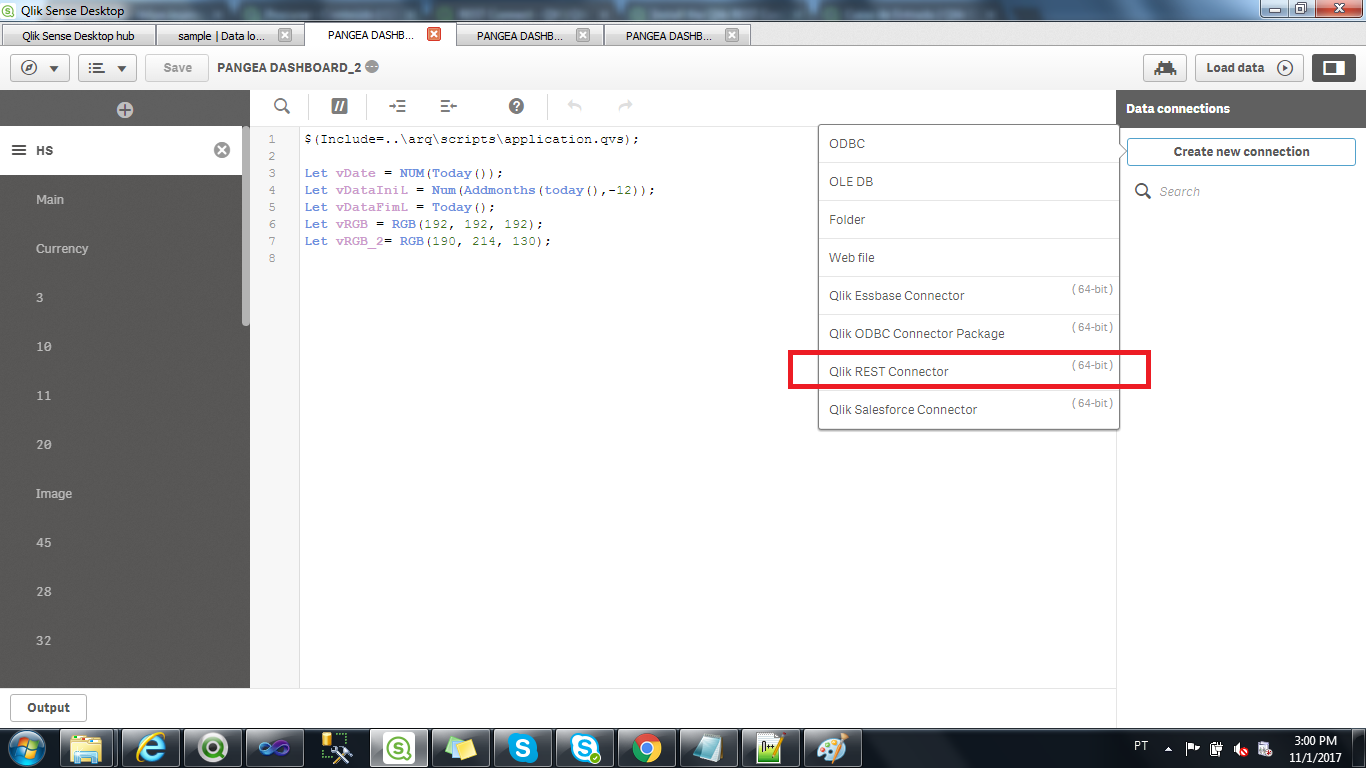Redo the last script edit
Screen dimensions: 1366x768
[625, 106]
